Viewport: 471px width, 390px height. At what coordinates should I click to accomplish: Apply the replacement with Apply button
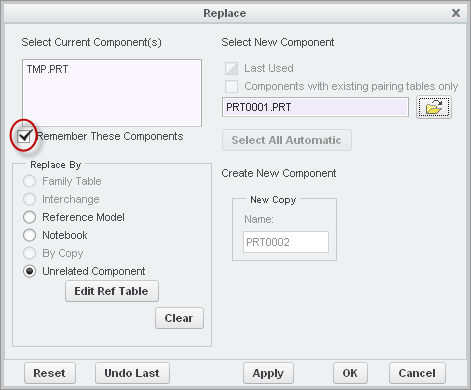(268, 373)
